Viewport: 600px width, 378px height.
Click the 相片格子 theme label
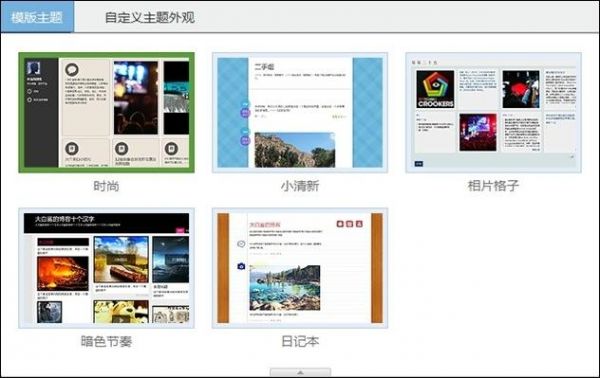pos(494,186)
